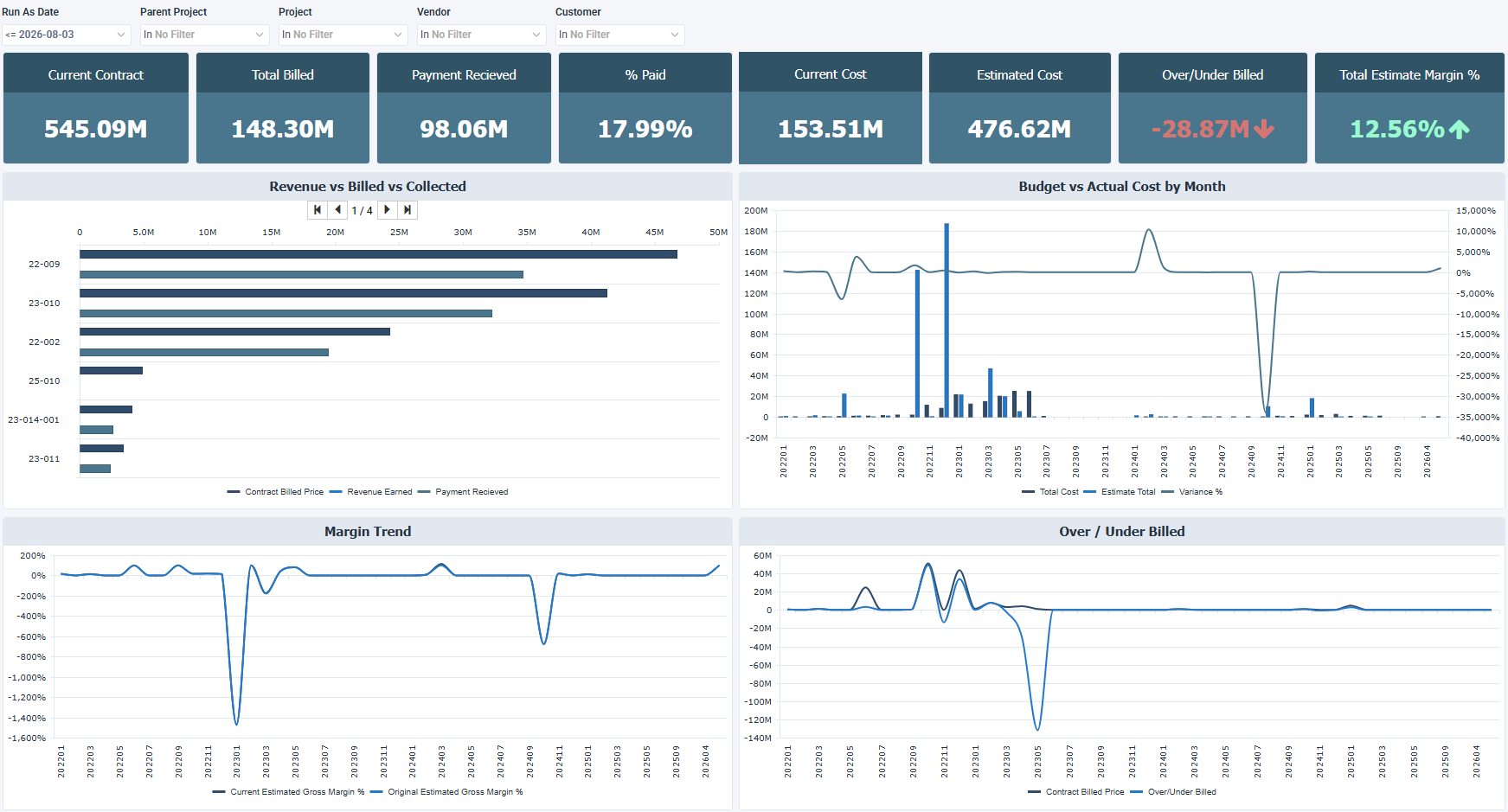The width and height of the screenshot is (1508, 812).
Task: Click the tallest bar in Budget vs Actual chart
Action: point(947,320)
